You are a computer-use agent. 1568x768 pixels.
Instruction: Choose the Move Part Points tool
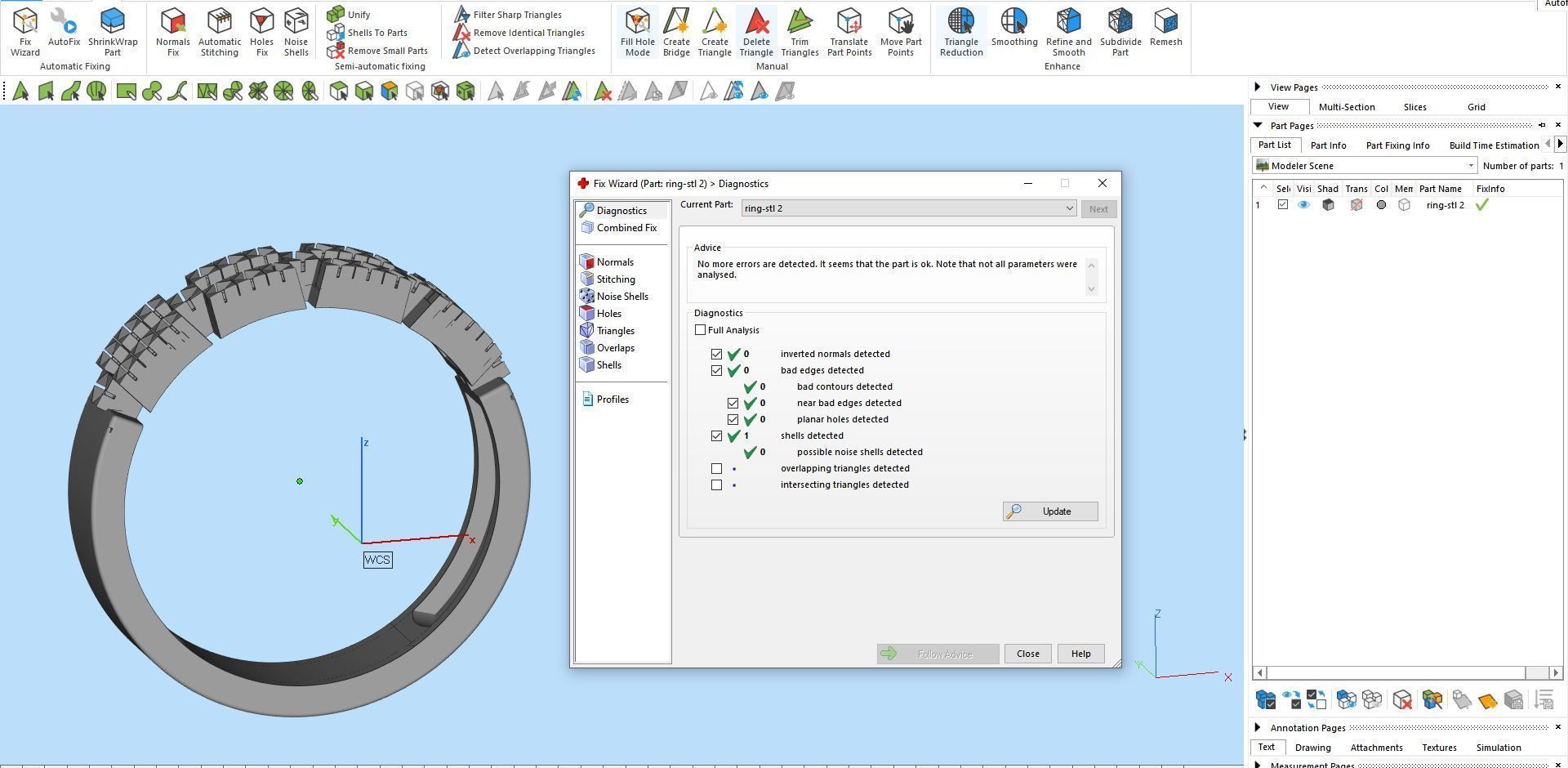[901, 33]
